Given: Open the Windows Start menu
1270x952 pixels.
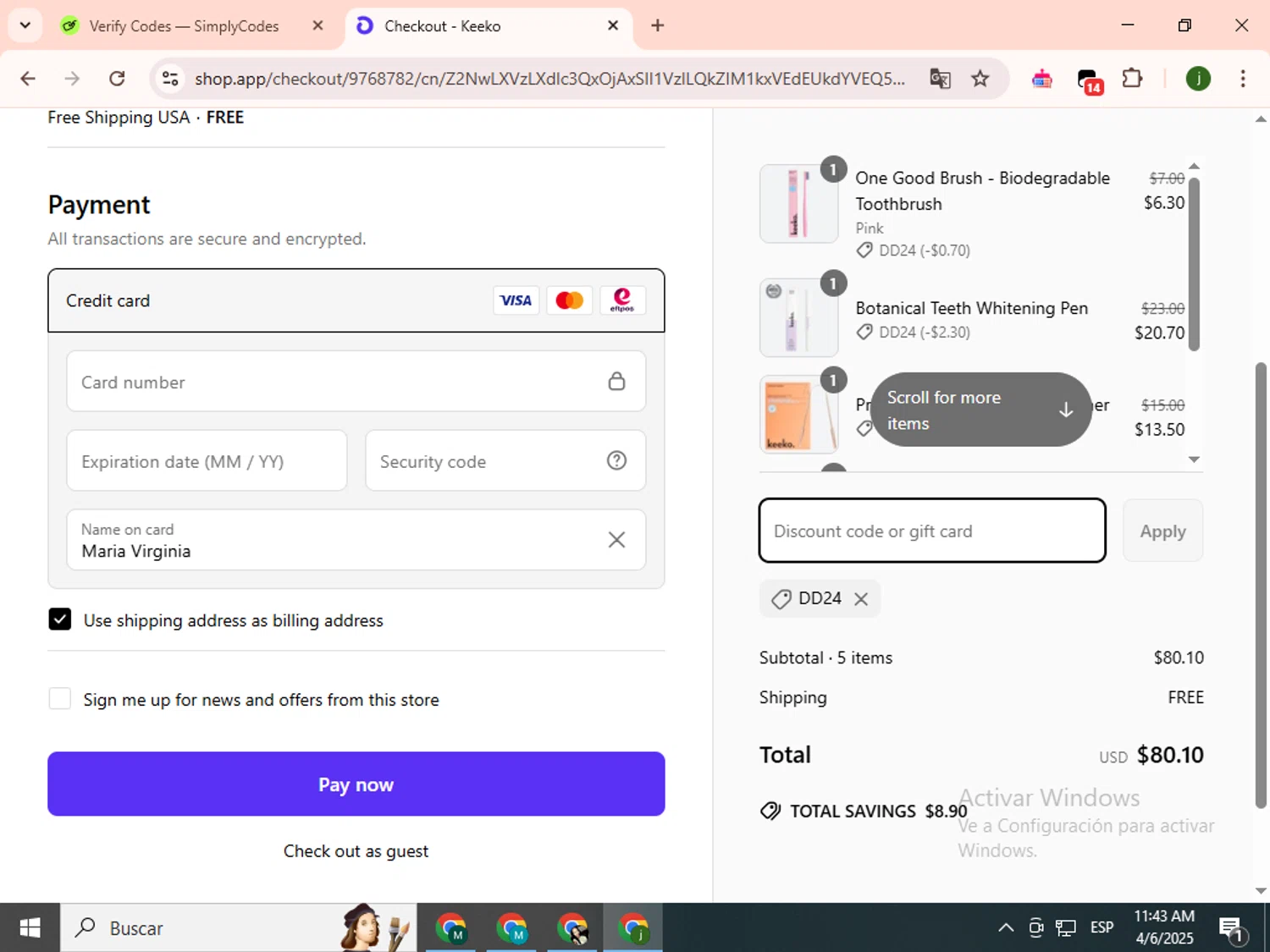Looking at the screenshot, I should coord(30,927).
